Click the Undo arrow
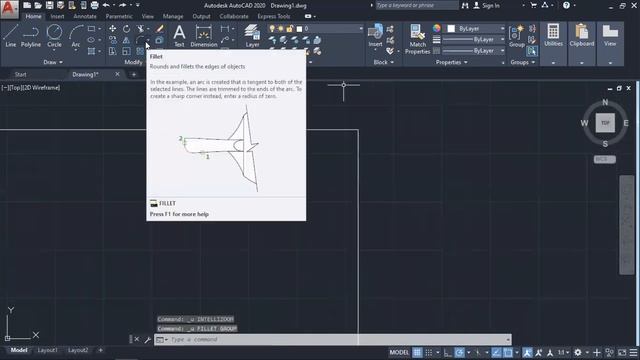 (106, 5)
